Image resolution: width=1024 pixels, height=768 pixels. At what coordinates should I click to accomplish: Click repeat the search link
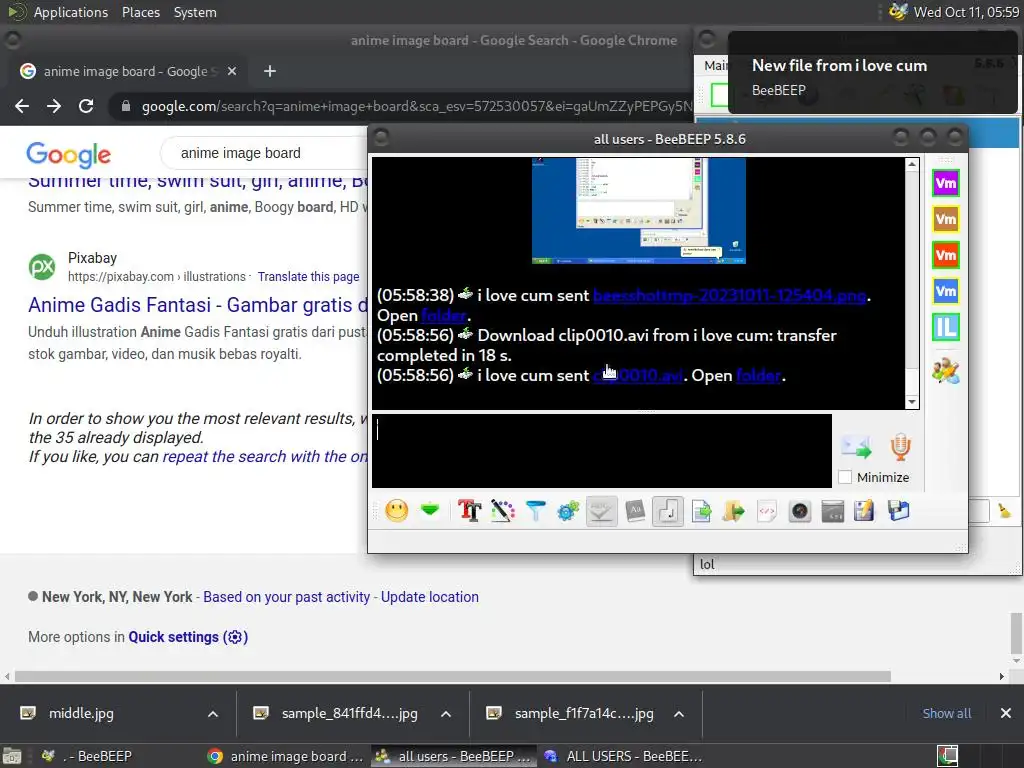pos(265,456)
